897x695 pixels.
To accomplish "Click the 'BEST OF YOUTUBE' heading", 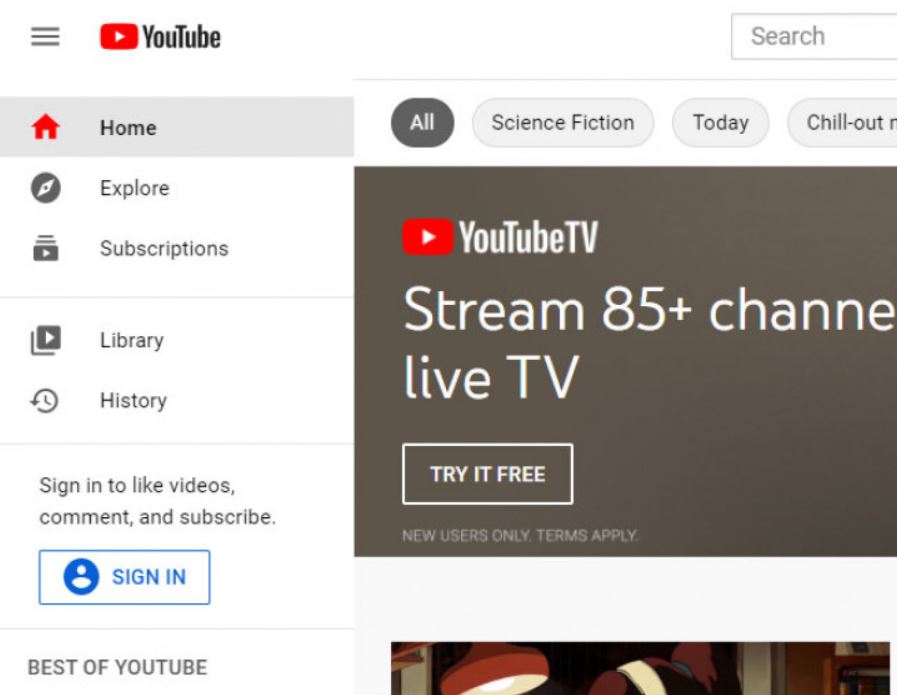I will [x=117, y=667].
